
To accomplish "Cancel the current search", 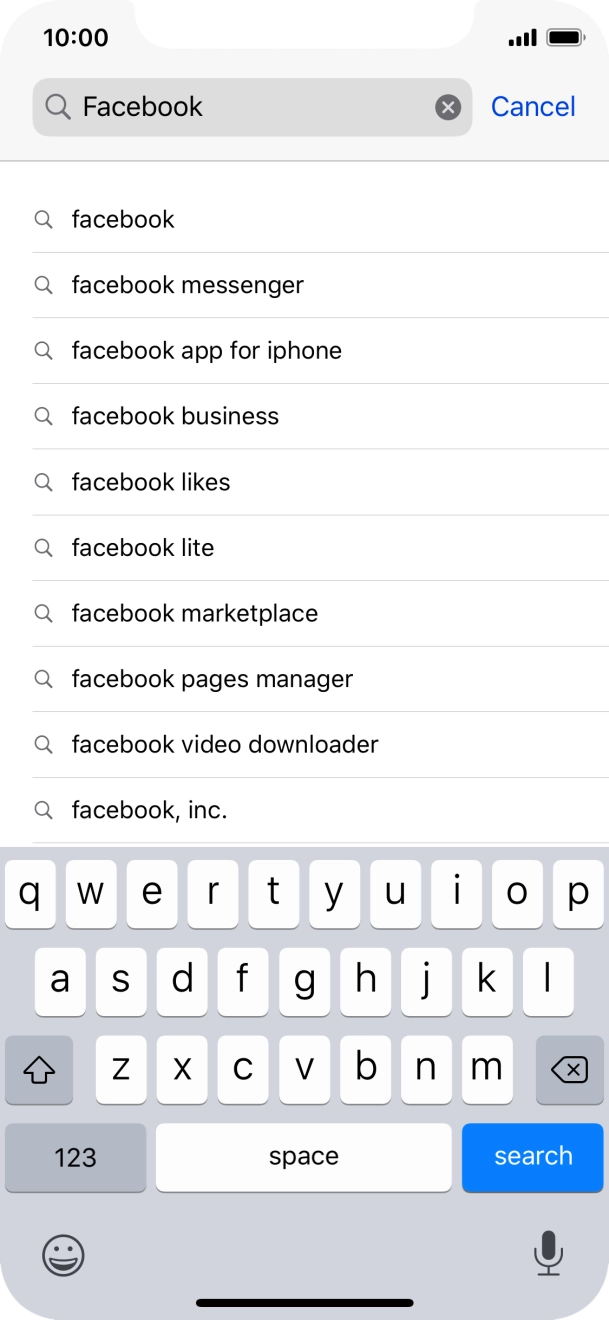I will tap(533, 106).
